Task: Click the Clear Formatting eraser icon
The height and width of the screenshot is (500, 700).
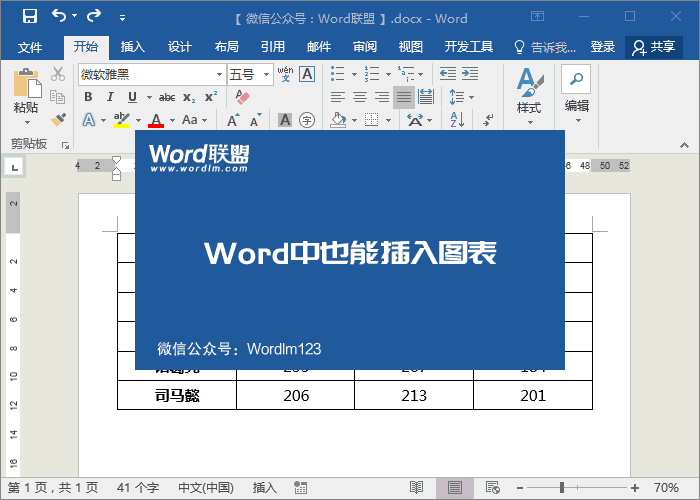Action: 242,97
